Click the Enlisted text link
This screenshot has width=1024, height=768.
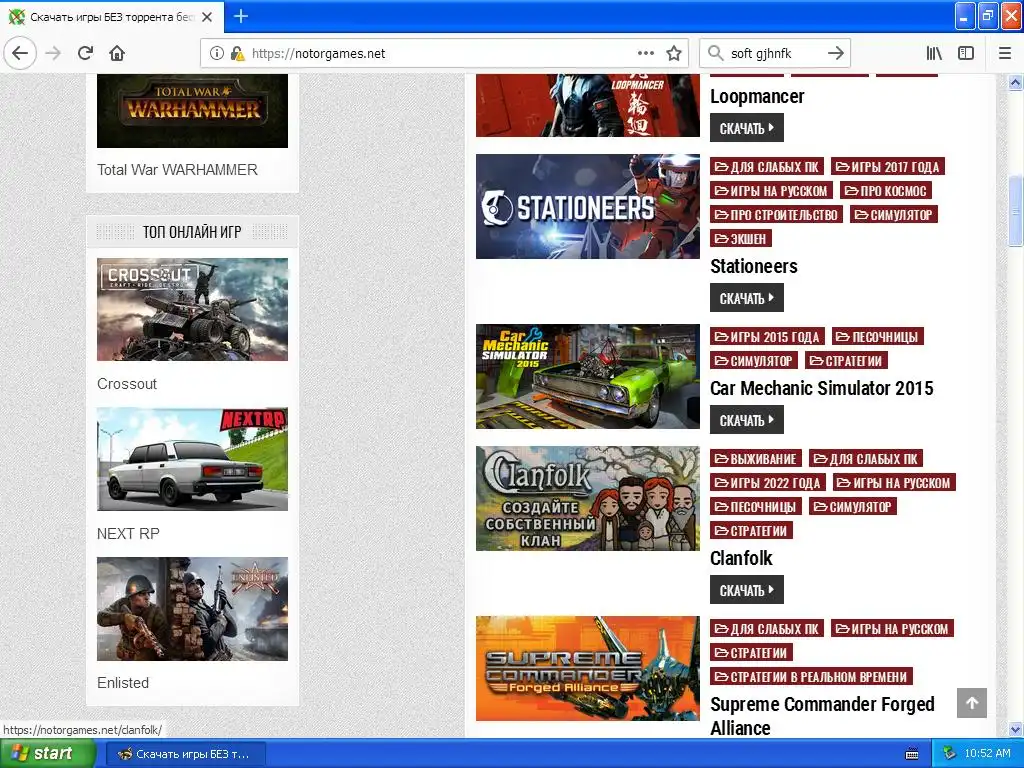[123, 683]
